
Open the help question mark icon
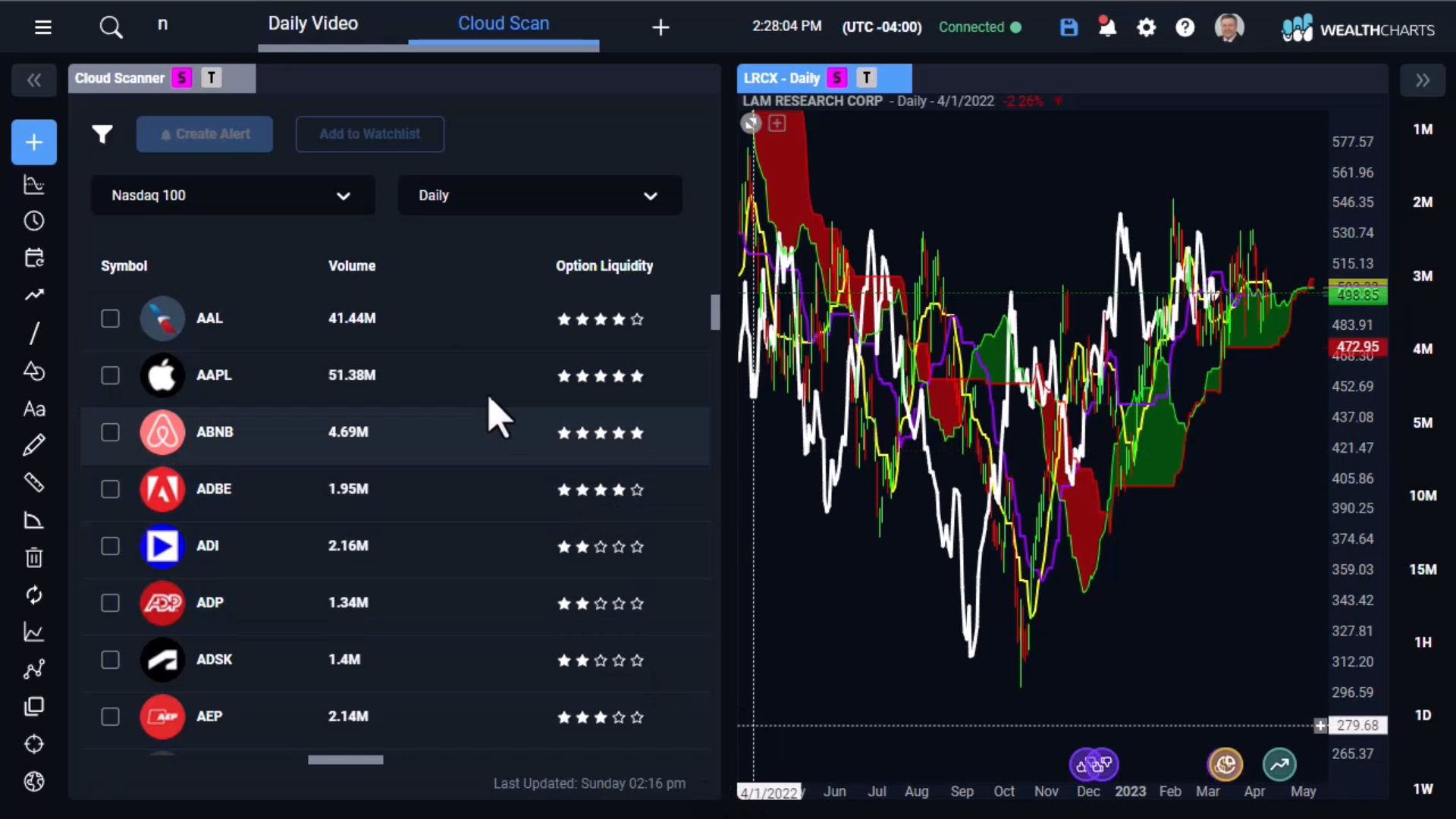[1185, 28]
